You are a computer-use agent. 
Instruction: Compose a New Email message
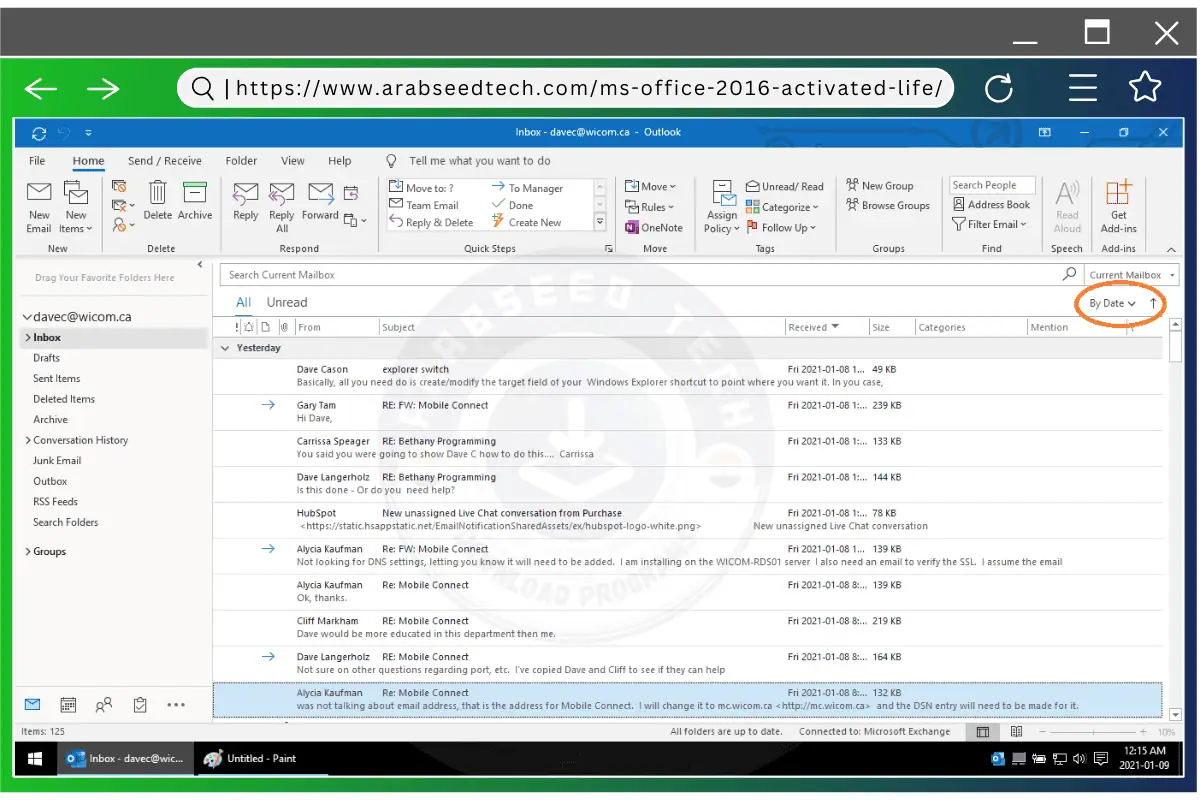point(38,205)
